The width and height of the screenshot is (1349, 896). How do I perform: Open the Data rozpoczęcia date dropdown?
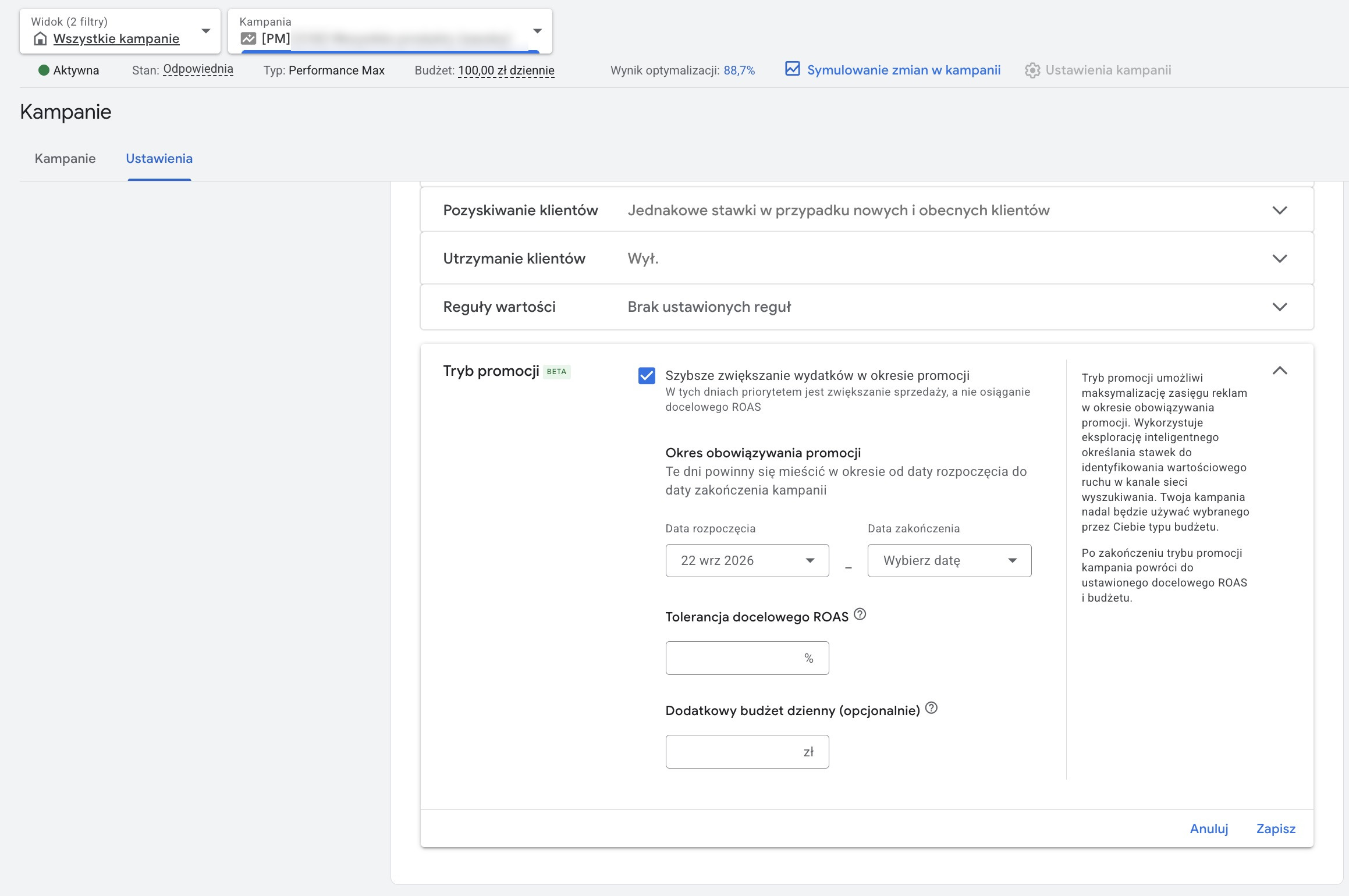747,561
